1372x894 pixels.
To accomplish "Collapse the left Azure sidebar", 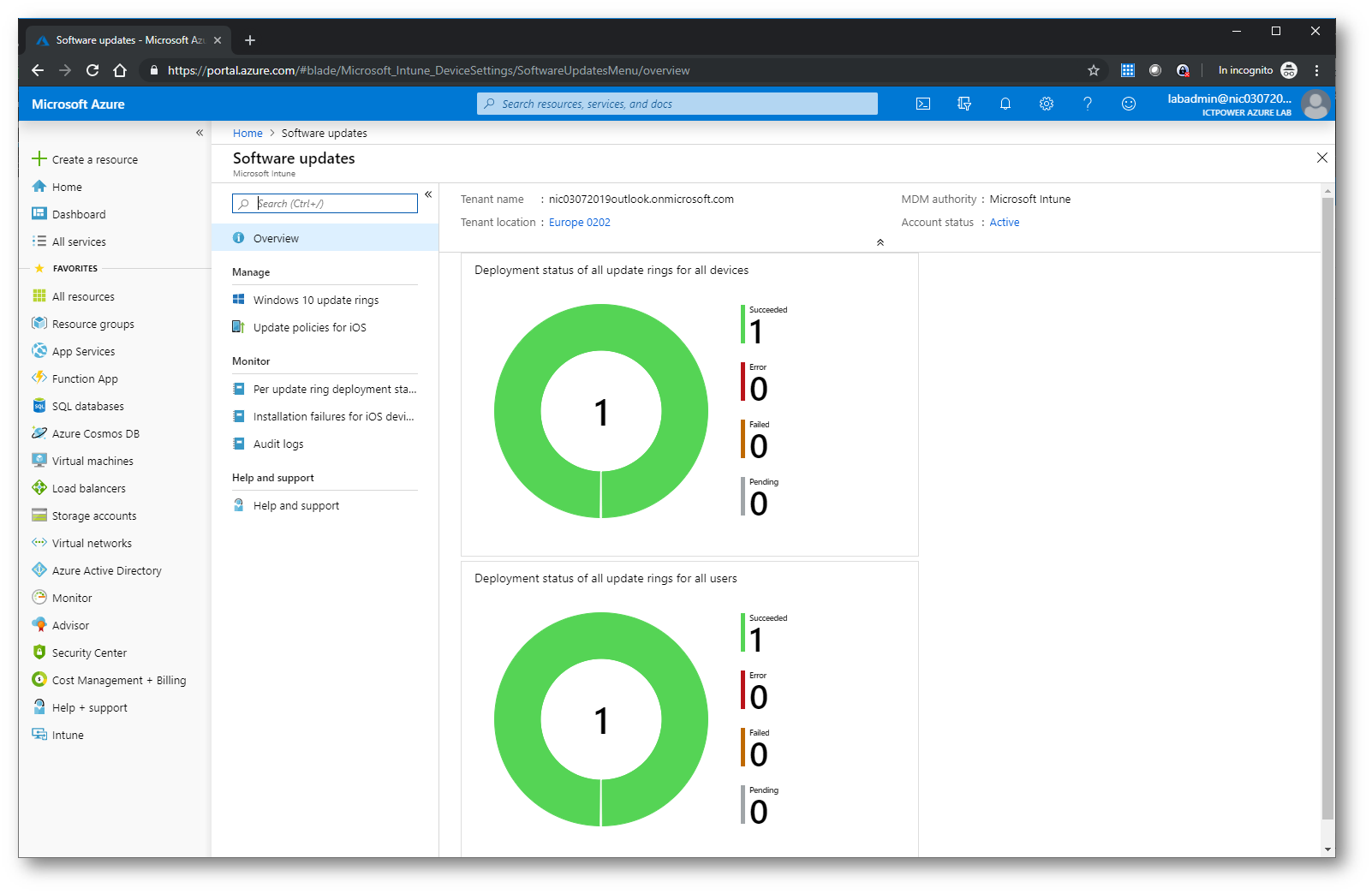I will tap(200, 133).
